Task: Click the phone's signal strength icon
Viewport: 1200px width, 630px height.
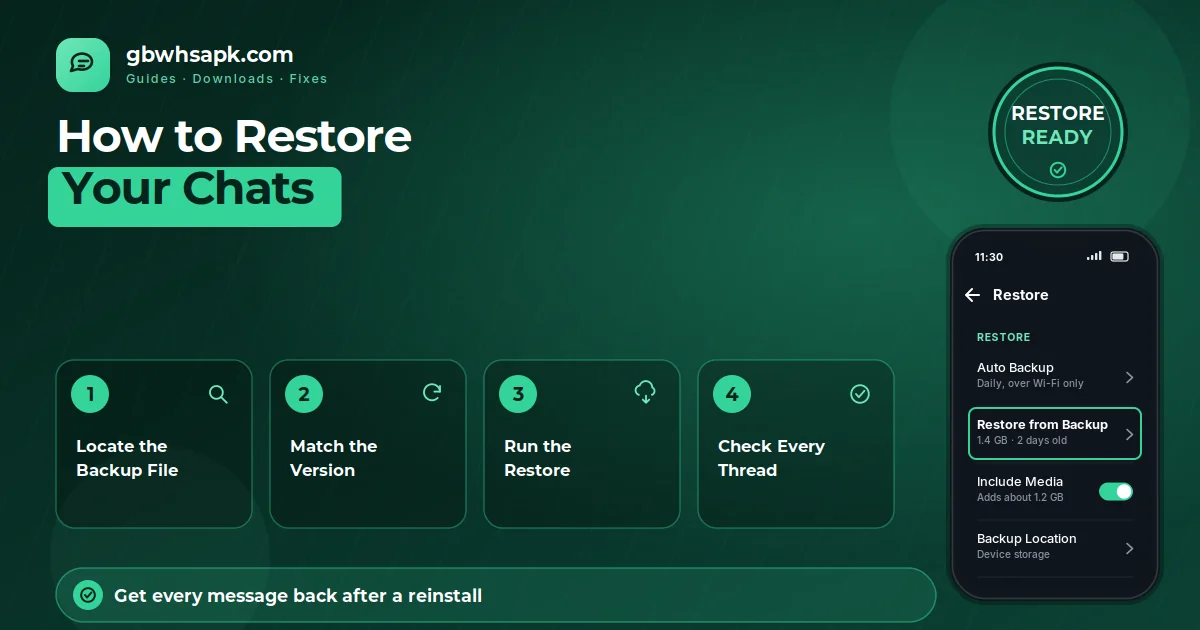Action: click(1094, 256)
